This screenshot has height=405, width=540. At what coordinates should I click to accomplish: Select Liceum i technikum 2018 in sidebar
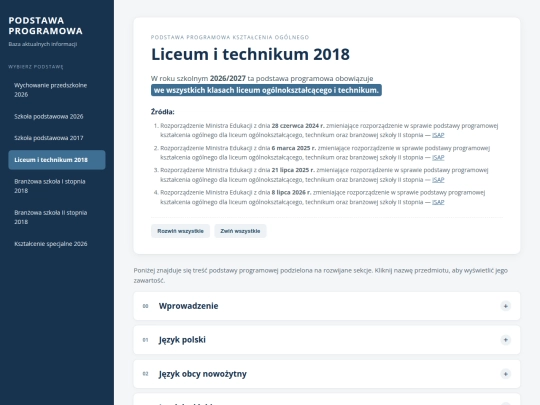pos(57,160)
